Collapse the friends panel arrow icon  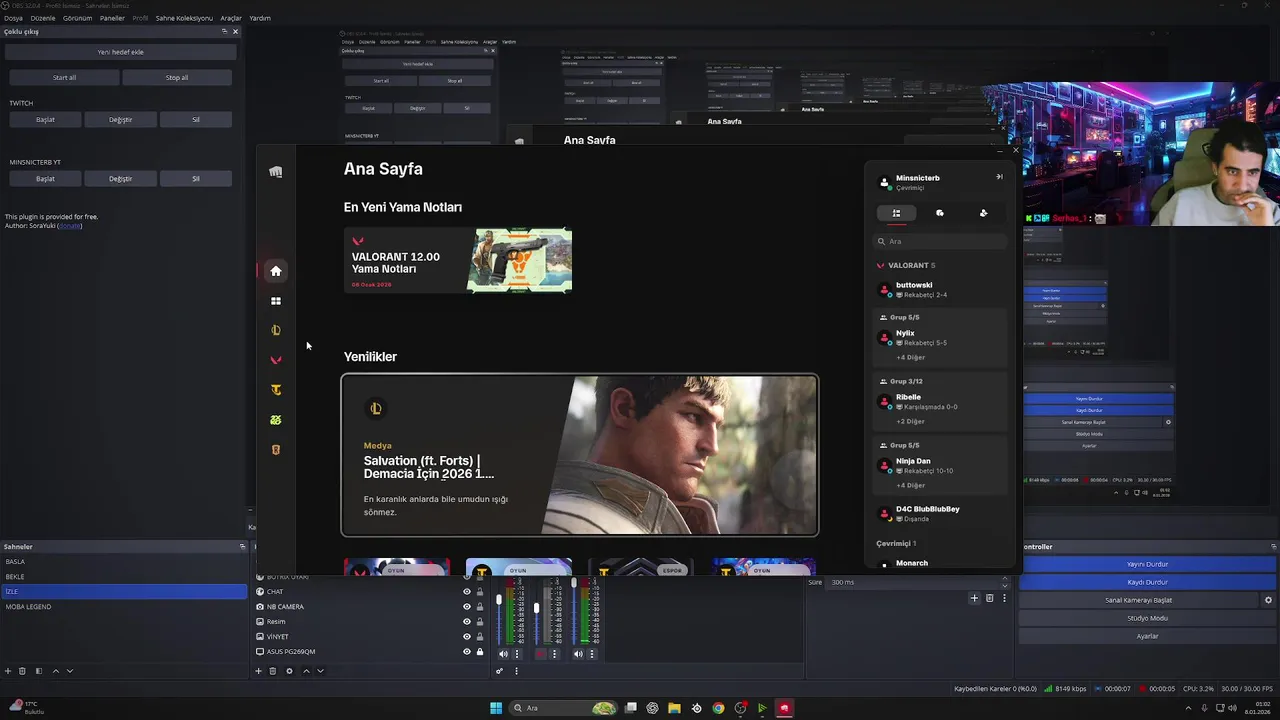click(x=999, y=177)
